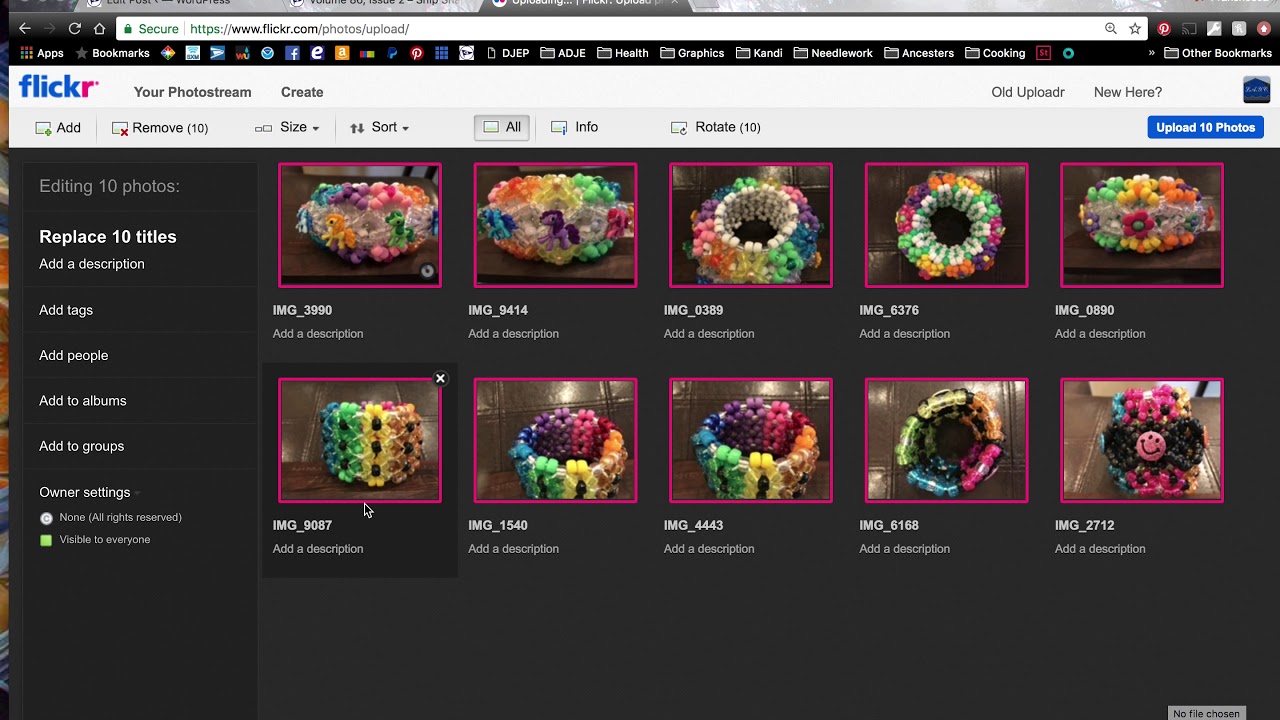Viewport: 1280px width, 720px height.
Task: Expand Add to groups
Action: pos(82,446)
